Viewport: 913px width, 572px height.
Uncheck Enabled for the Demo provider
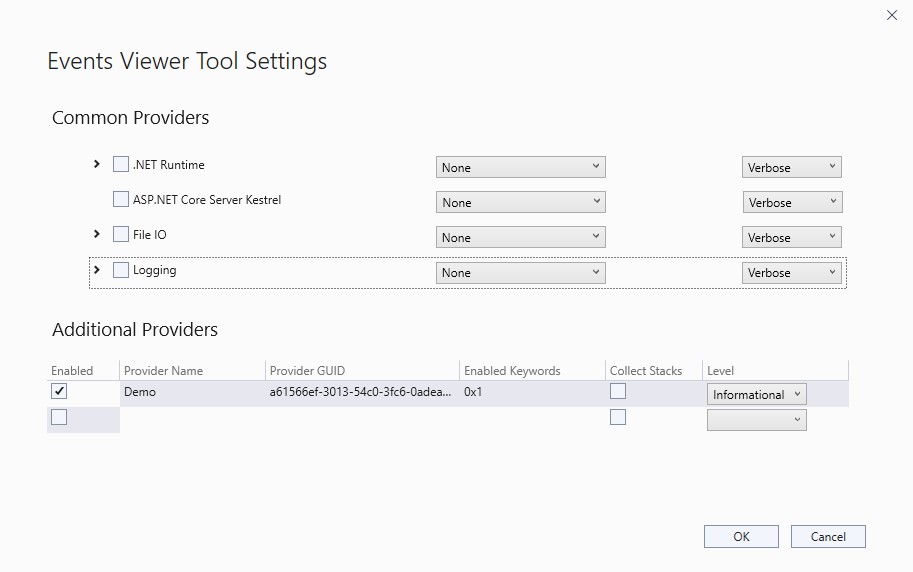pyautogui.click(x=59, y=391)
